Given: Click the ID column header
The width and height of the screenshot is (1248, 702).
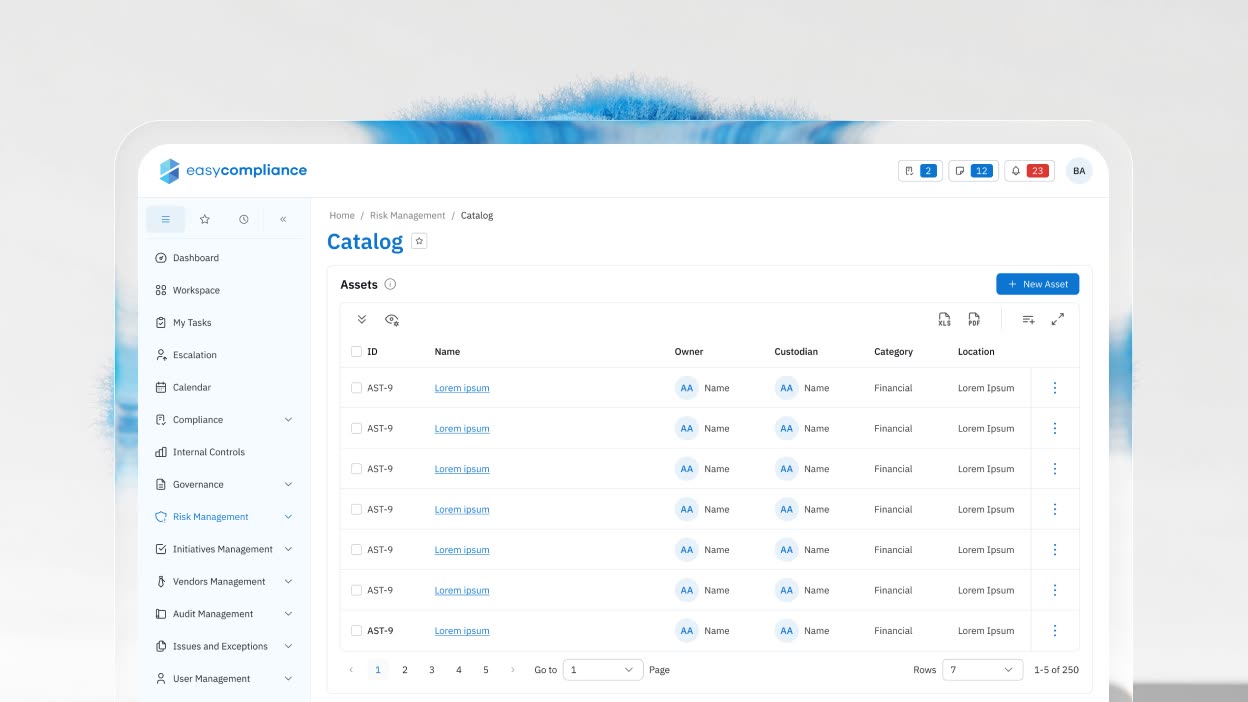Looking at the screenshot, I should click(x=372, y=352).
